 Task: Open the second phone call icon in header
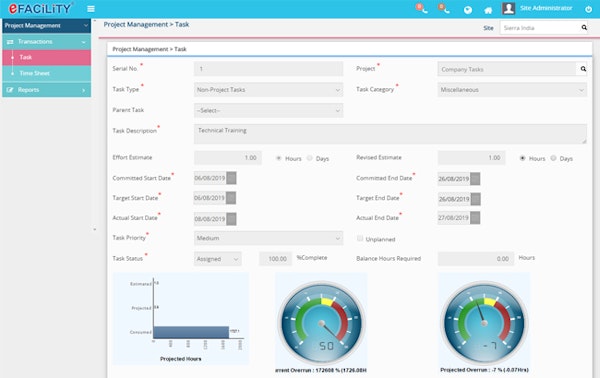(x=443, y=8)
